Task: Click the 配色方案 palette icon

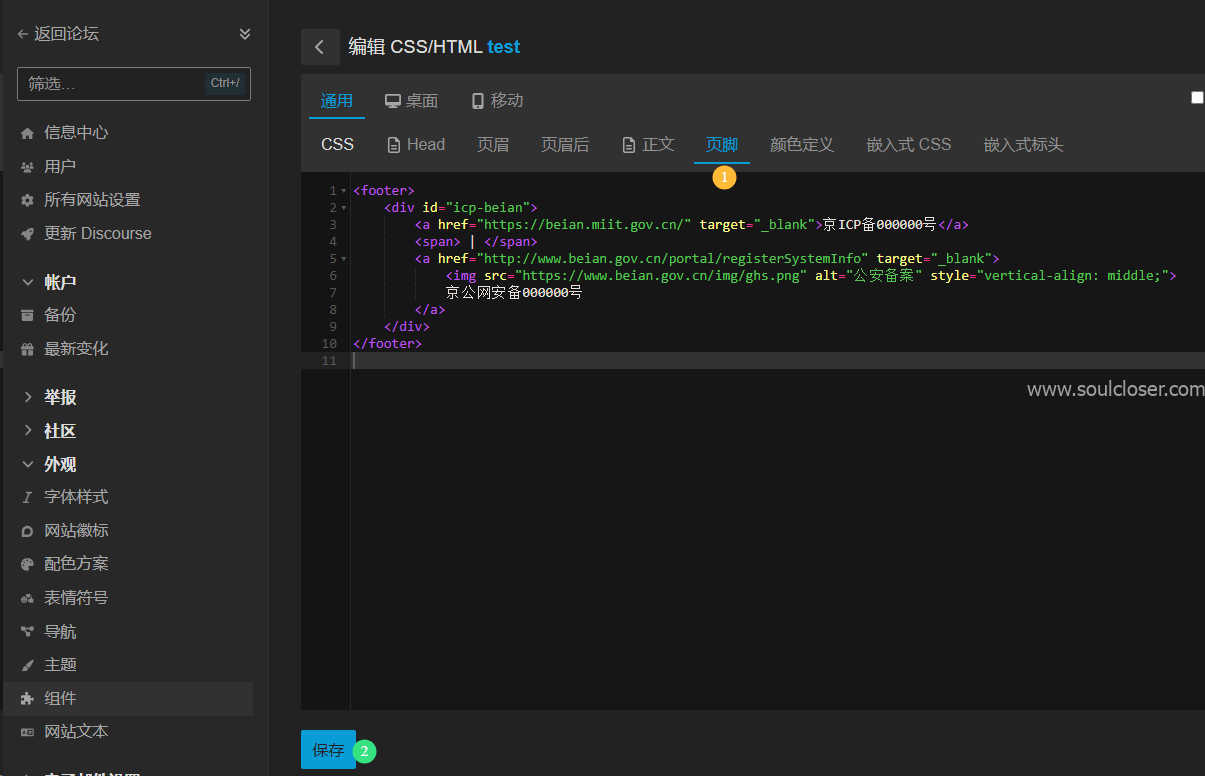Action: (28, 564)
